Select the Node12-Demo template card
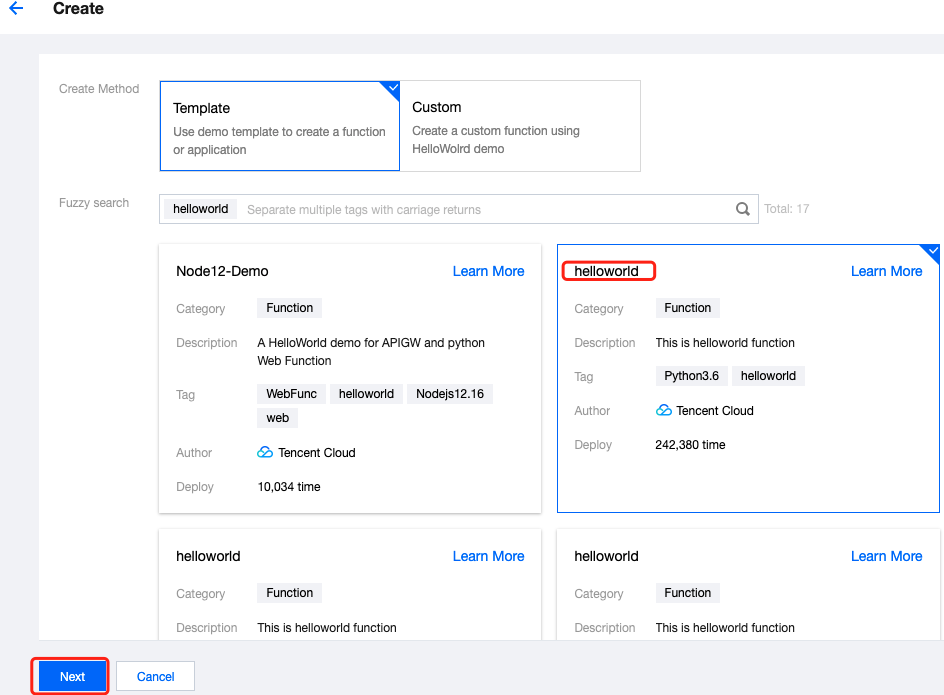Screen dimensions: 944x695 coord(350,378)
